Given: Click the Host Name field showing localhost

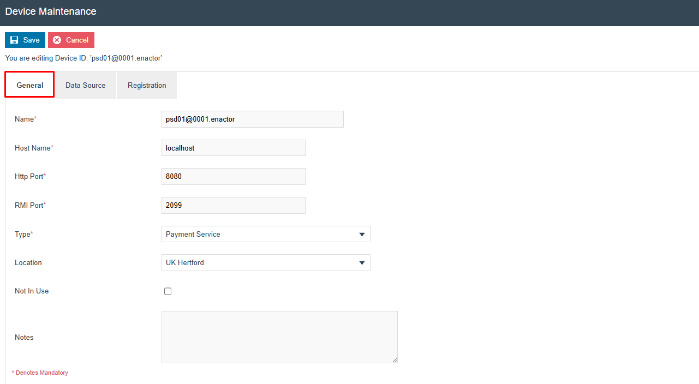Looking at the screenshot, I should pos(233,148).
